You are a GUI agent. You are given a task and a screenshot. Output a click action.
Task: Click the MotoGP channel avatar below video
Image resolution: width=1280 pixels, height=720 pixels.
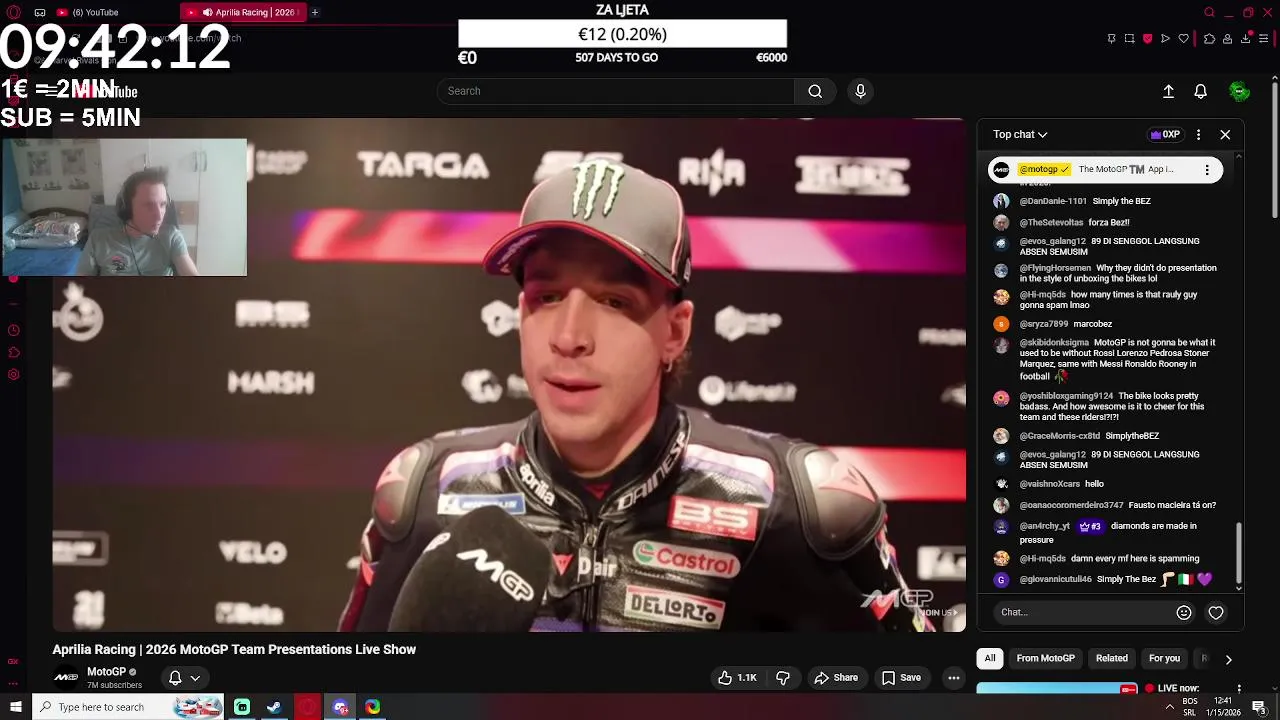tap(66, 677)
